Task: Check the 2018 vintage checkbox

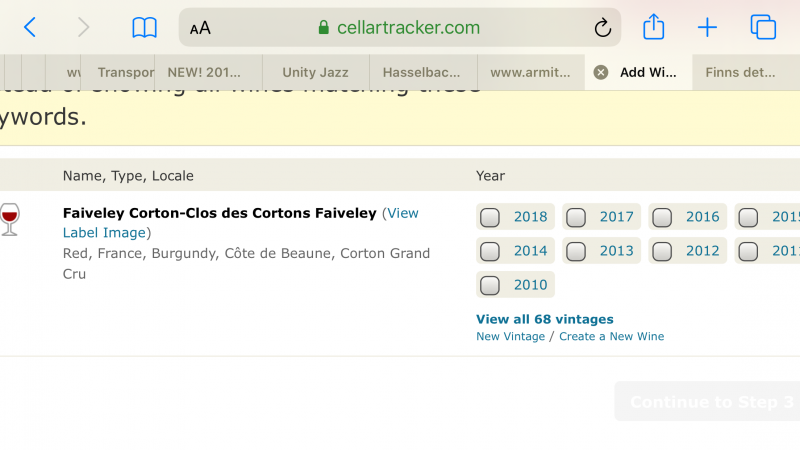Action: click(x=490, y=217)
